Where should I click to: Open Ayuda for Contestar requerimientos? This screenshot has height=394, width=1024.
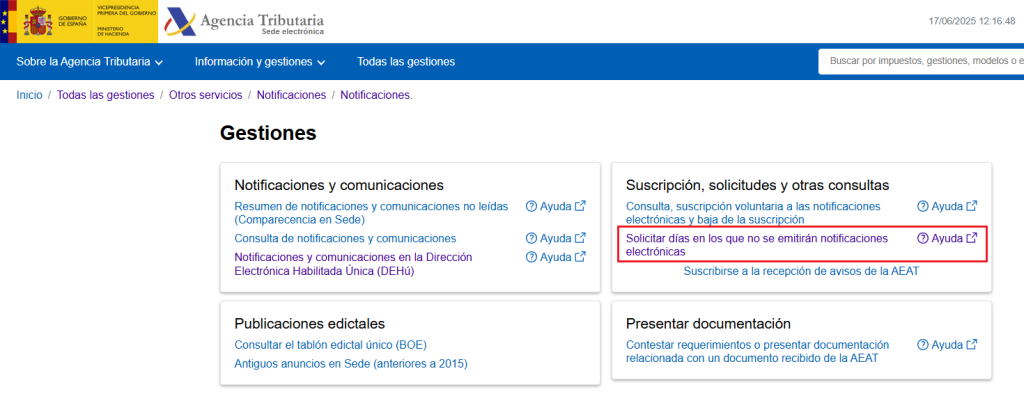(x=947, y=345)
